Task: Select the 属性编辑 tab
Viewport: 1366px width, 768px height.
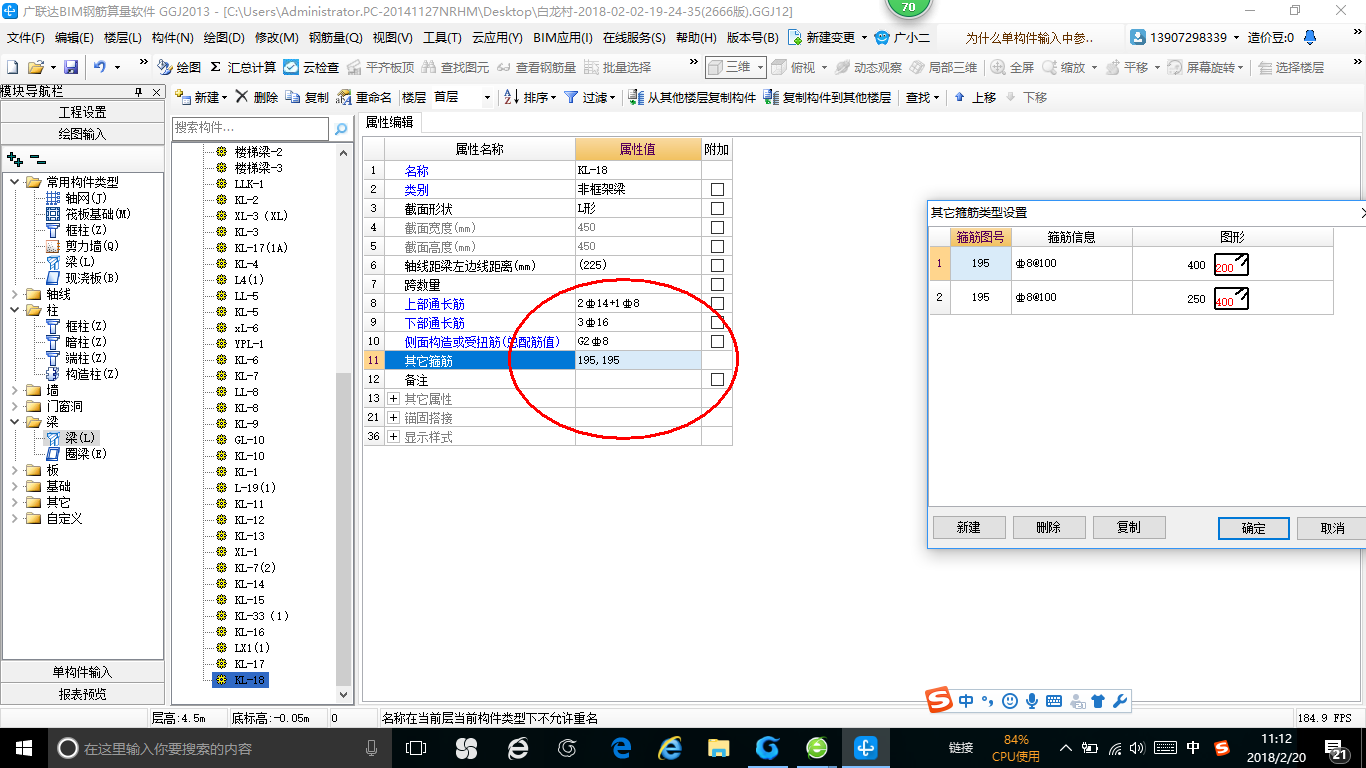Action: (390, 122)
